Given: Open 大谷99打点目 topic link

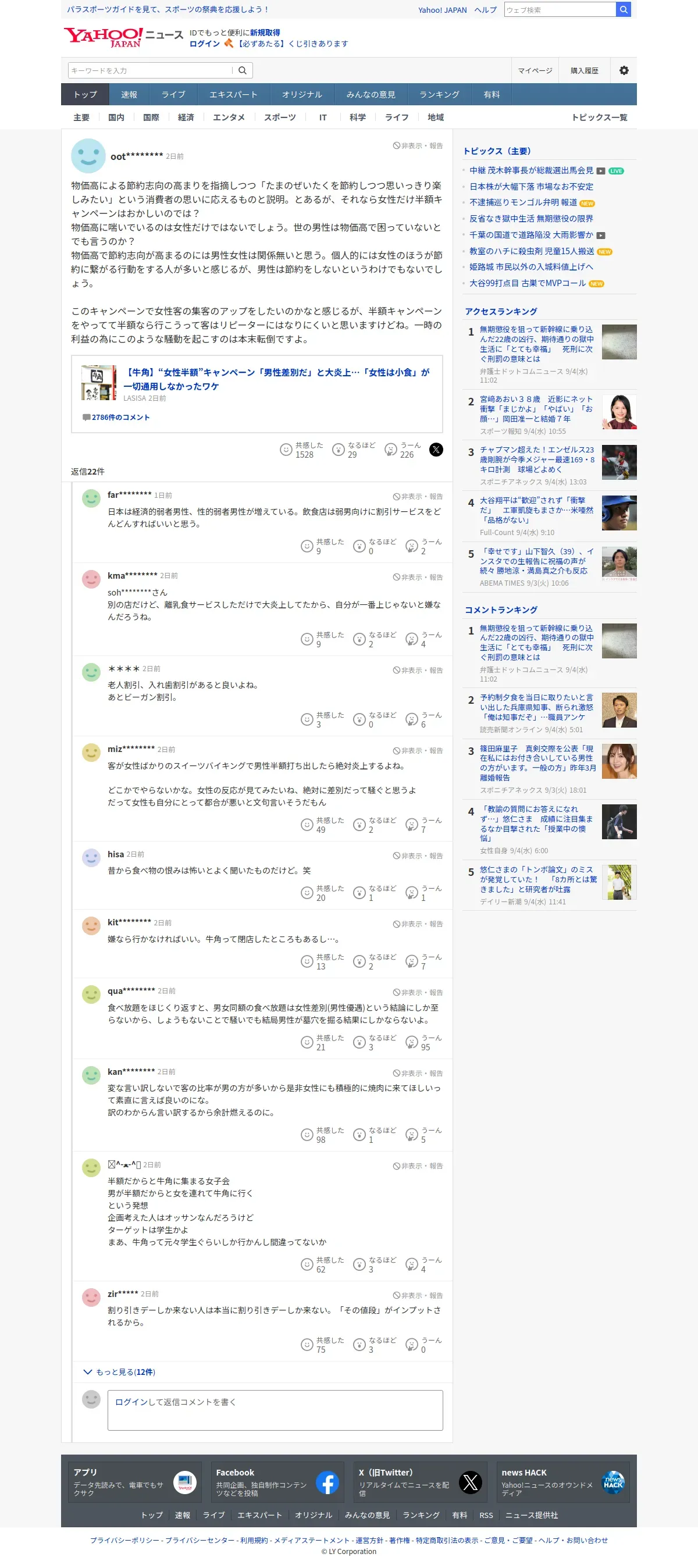Looking at the screenshot, I should tap(528, 283).
